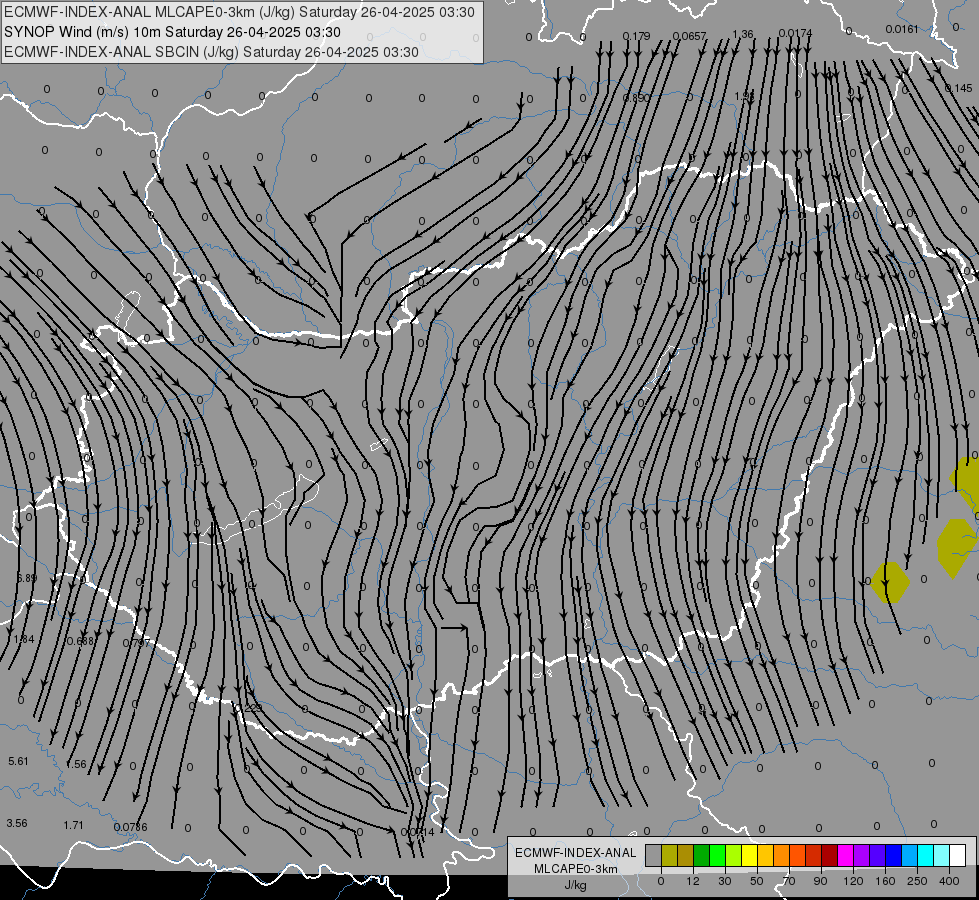Click the grid value 0.0174
The height and width of the screenshot is (900, 979).
point(795,33)
